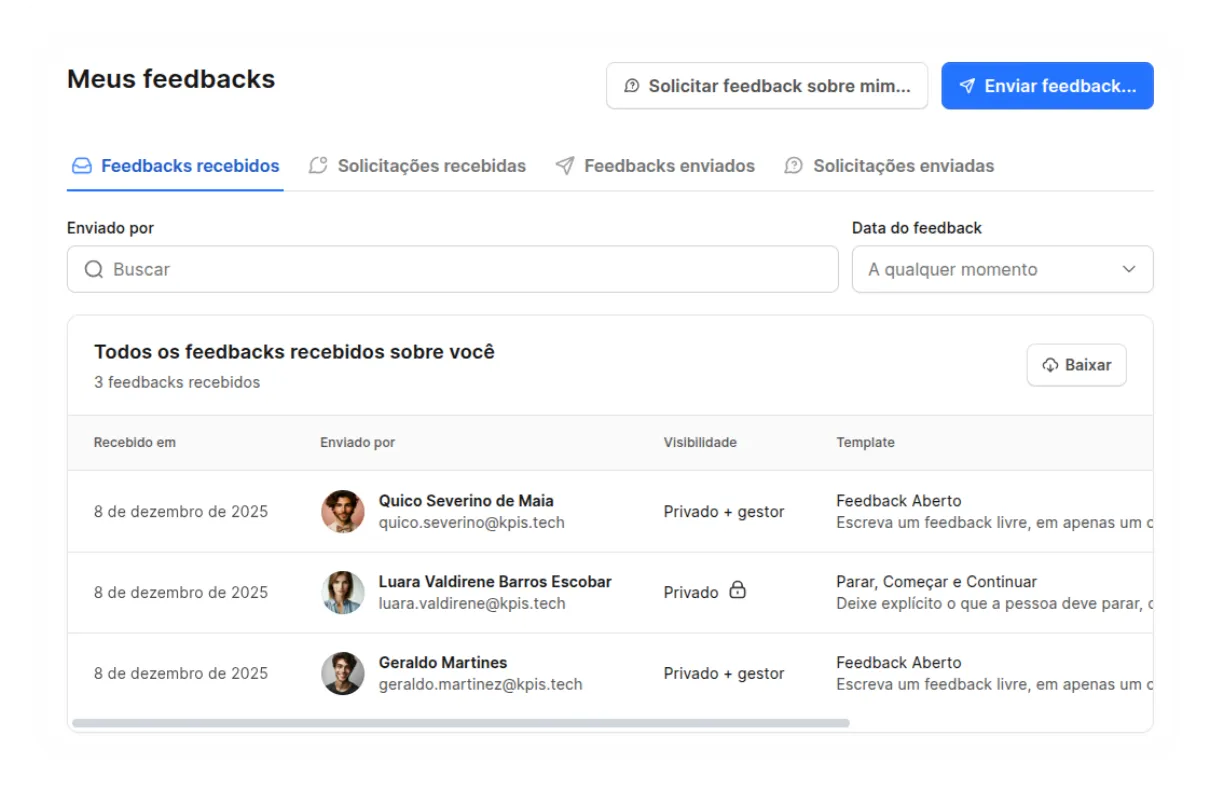The width and height of the screenshot is (1213, 794).
Task: Click Feedback Aberto template in Quico's row
Action: pos(899,500)
